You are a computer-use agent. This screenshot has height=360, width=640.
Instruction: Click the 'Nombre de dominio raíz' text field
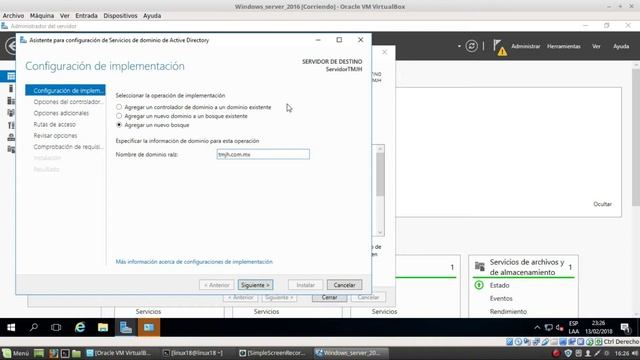[263, 154]
